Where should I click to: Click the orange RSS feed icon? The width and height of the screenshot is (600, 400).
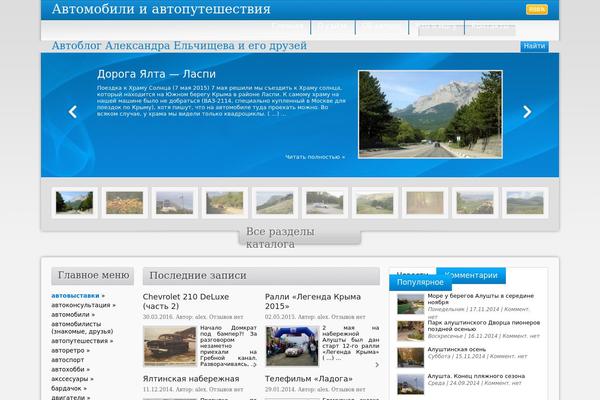point(537,9)
